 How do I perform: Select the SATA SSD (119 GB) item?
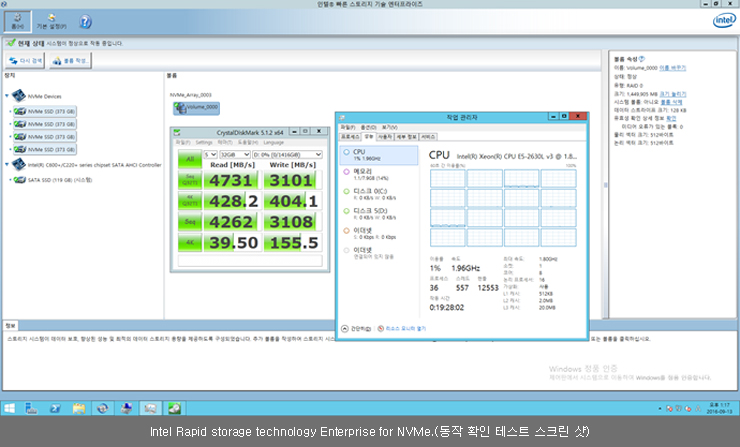pos(53,180)
